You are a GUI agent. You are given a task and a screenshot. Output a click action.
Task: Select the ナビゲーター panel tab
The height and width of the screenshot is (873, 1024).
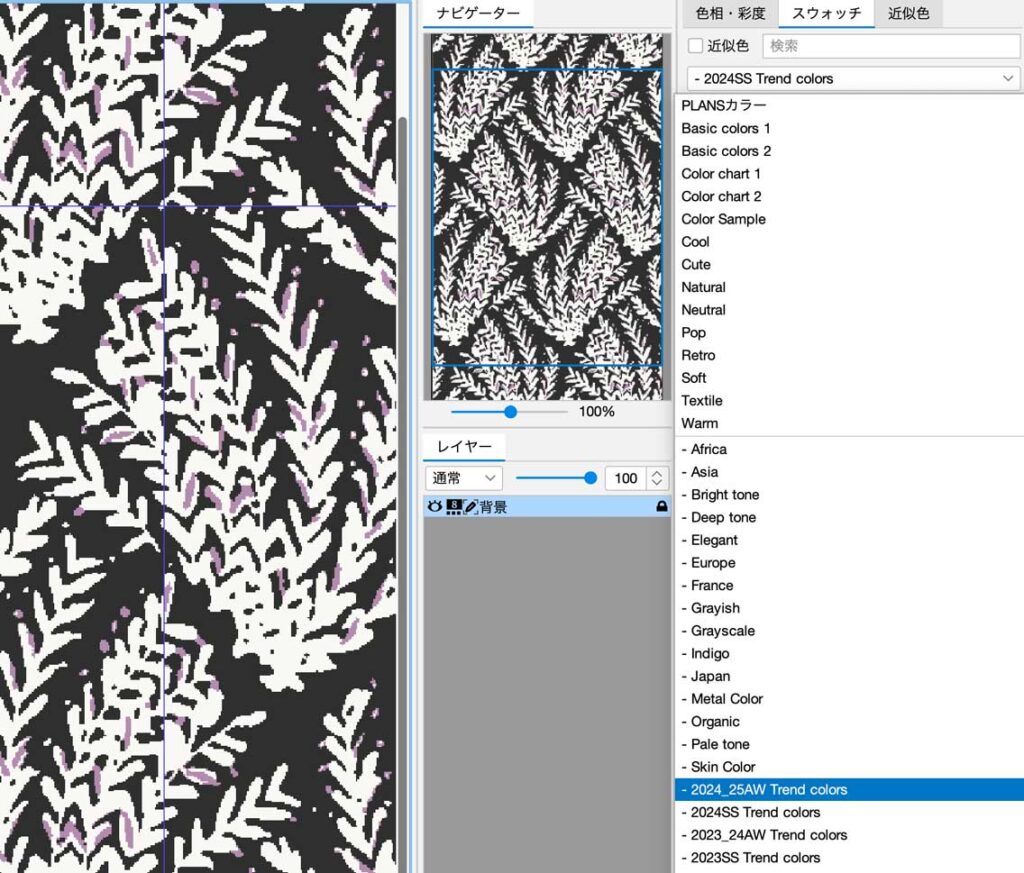click(x=478, y=13)
